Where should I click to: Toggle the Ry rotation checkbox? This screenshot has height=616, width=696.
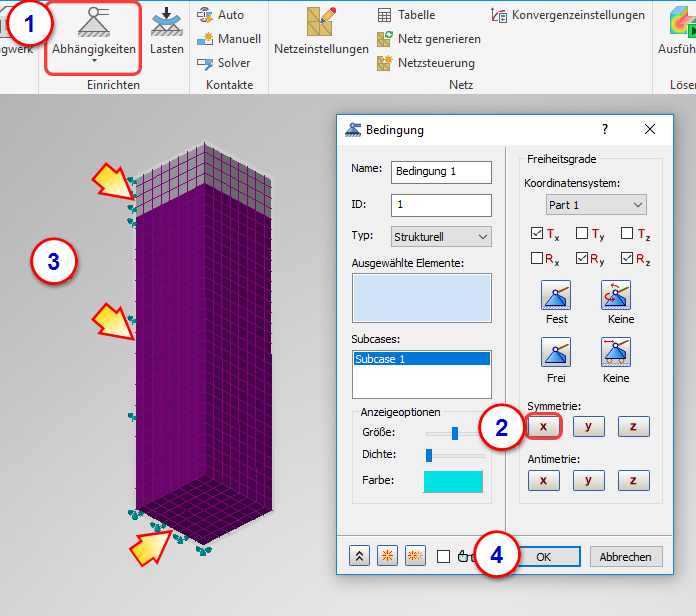[x=581, y=258]
